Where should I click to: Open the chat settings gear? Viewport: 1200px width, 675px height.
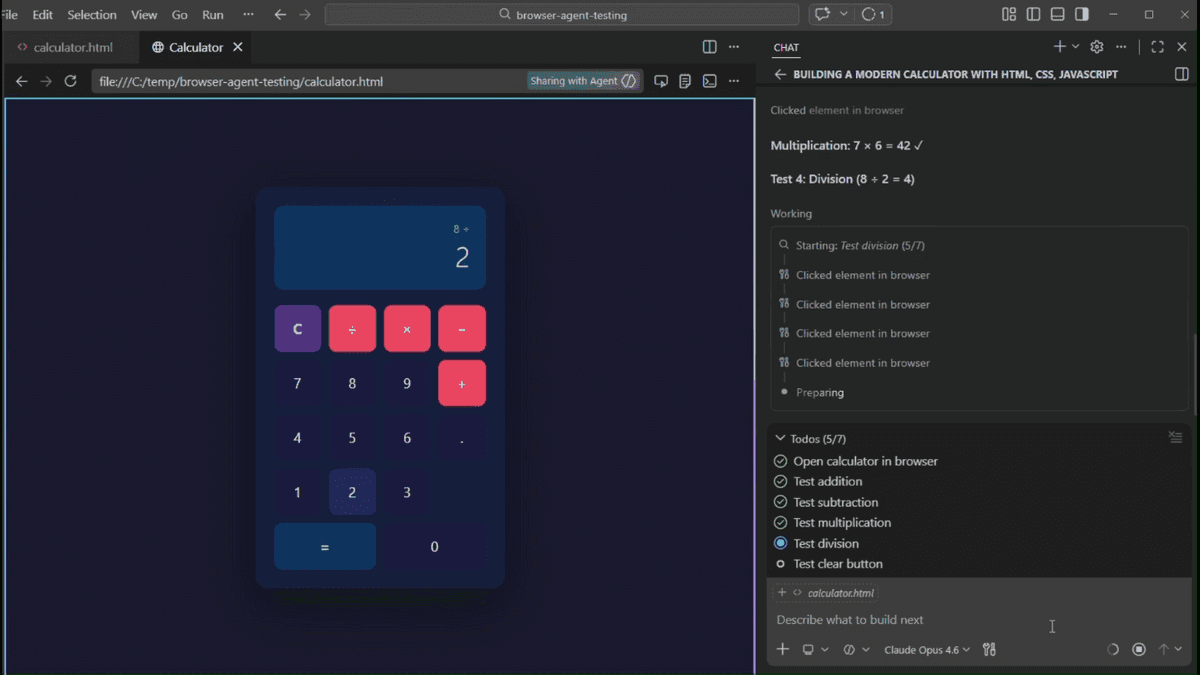point(1097,47)
